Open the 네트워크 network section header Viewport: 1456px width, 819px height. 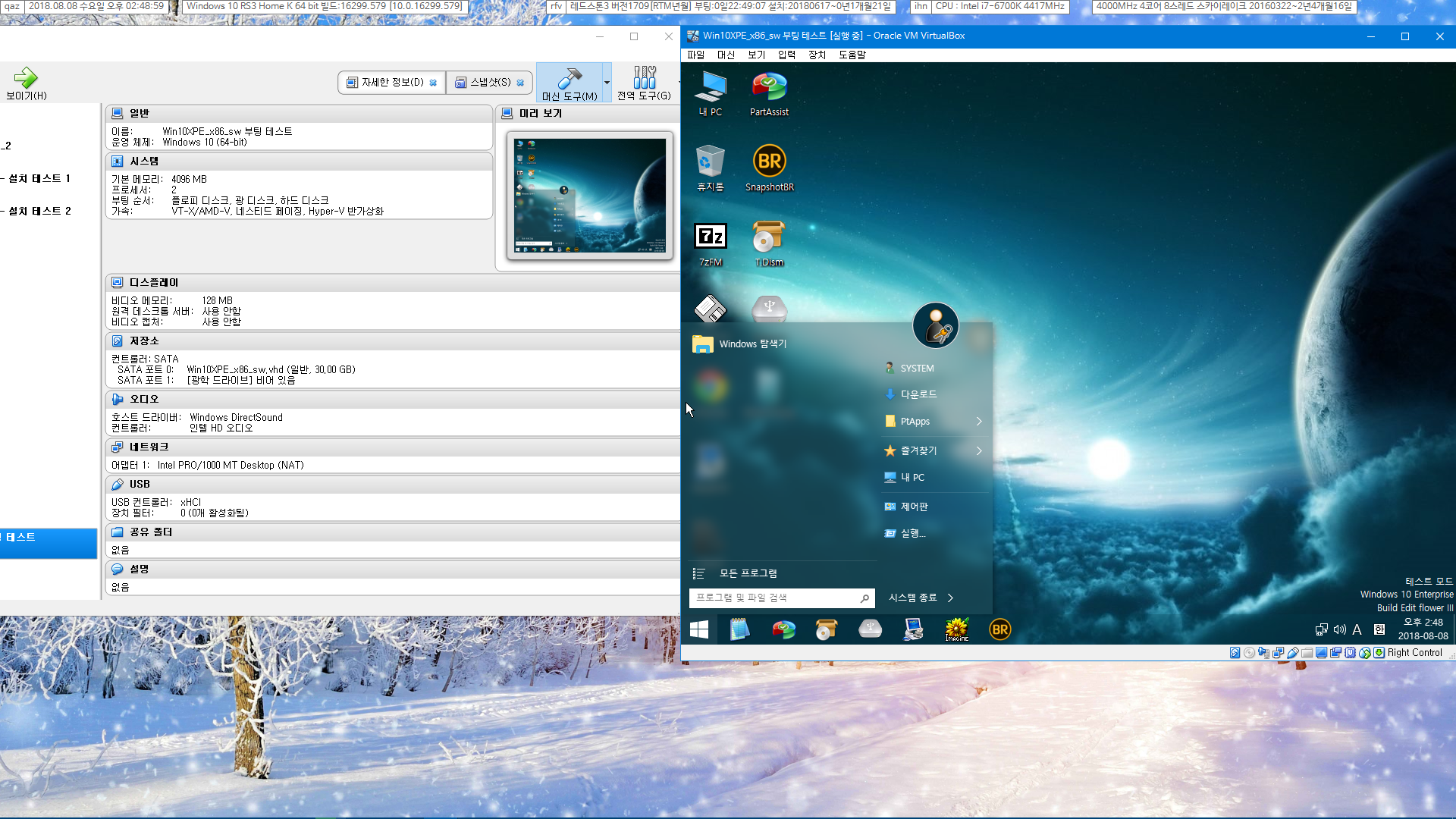(x=393, y=447)
